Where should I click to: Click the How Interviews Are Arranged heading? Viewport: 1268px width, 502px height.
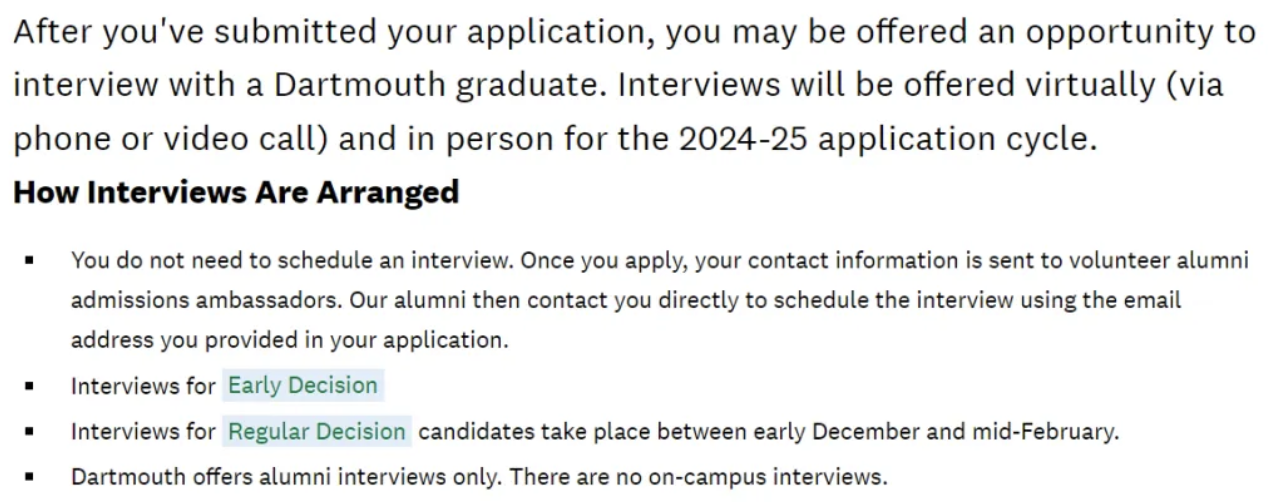(236, 192)
